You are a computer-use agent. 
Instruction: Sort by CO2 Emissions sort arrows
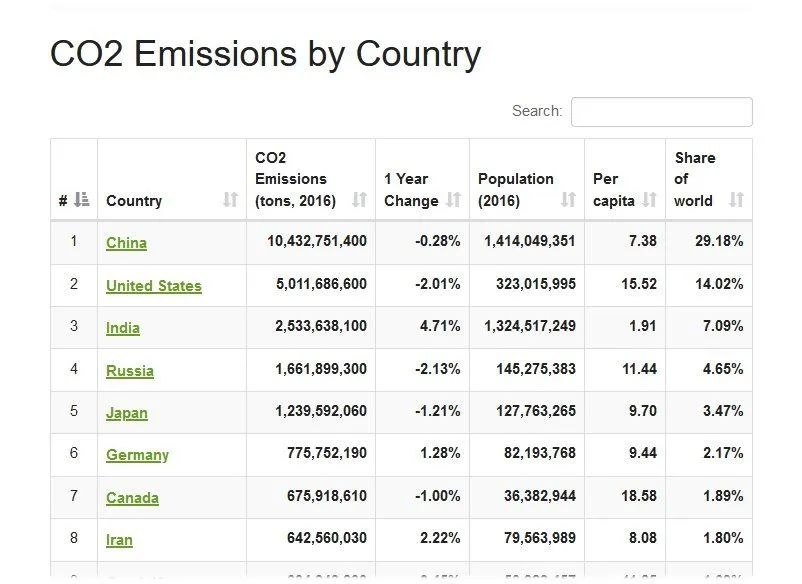click(x=359, y=200)
